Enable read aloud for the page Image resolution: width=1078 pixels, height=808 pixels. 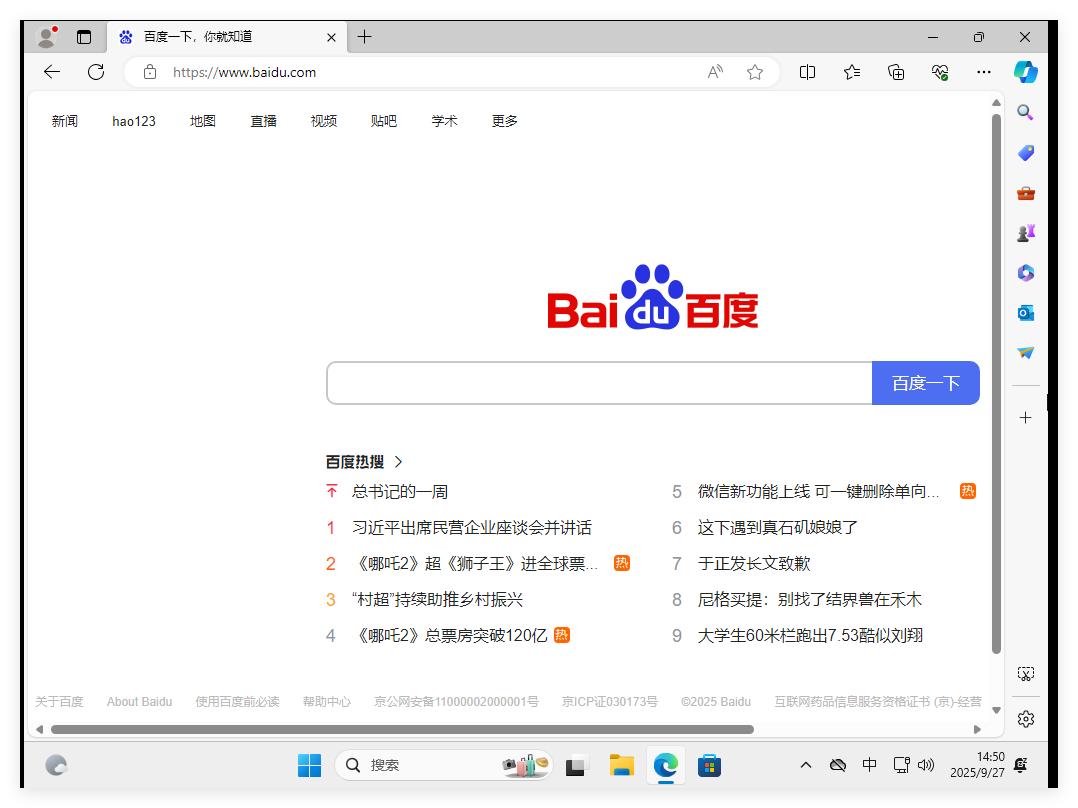(x=715, y=72)
